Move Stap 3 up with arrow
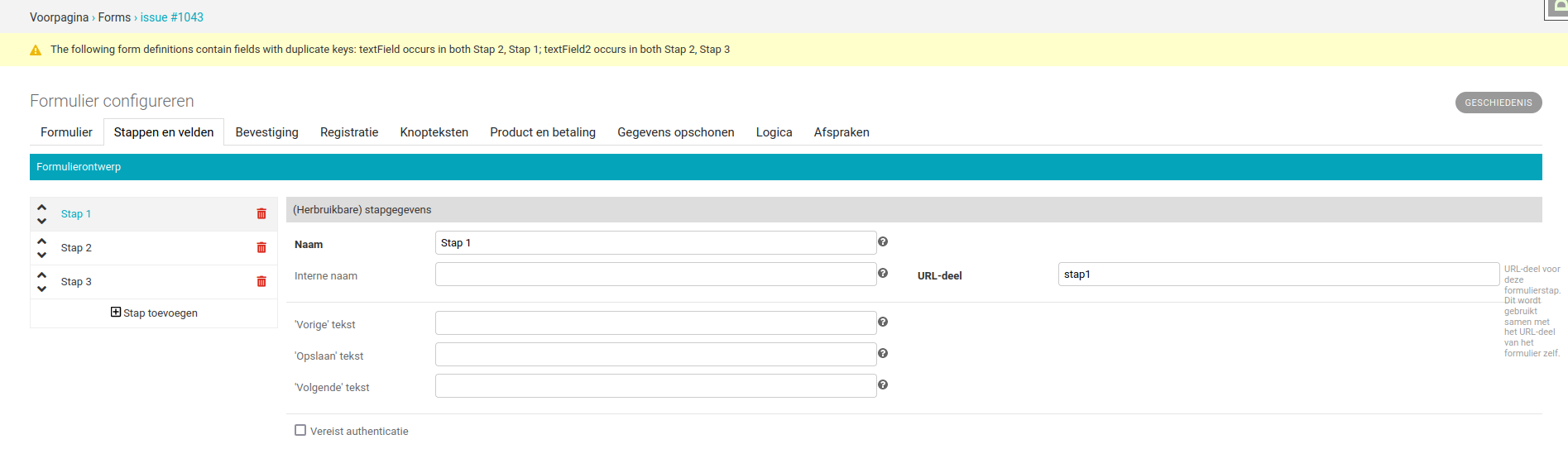Screen dimensions: 1568x449 [41, 275]
